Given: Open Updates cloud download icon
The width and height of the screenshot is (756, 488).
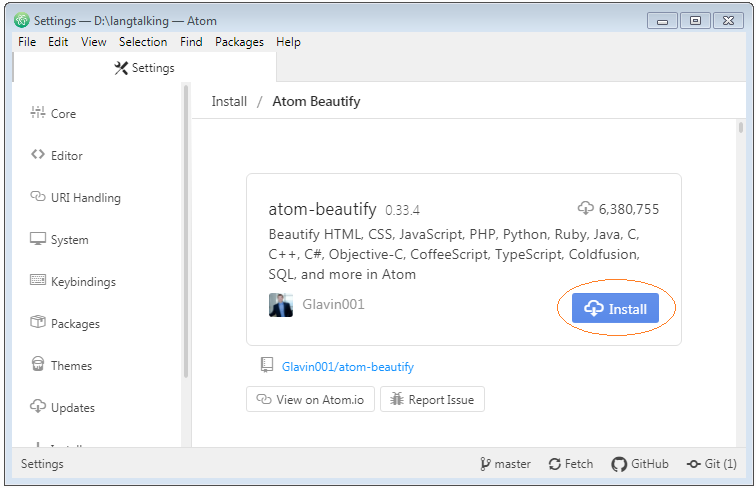Looking at the screenshot, I should click(38, 407).
